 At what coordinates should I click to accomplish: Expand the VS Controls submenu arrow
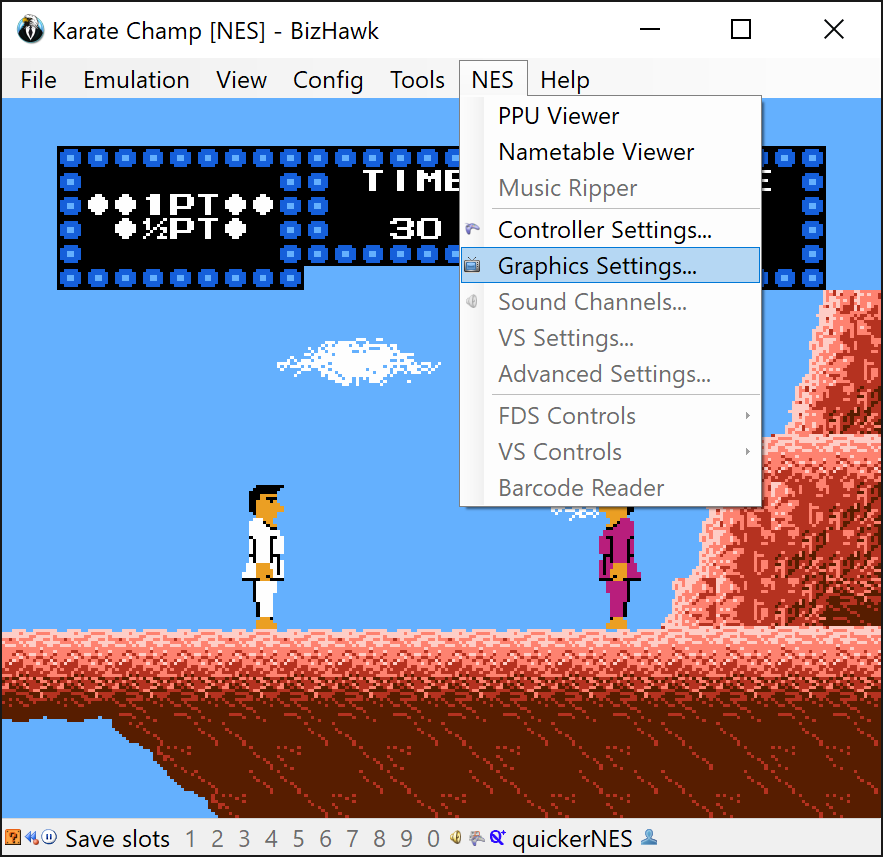point(747,452)
